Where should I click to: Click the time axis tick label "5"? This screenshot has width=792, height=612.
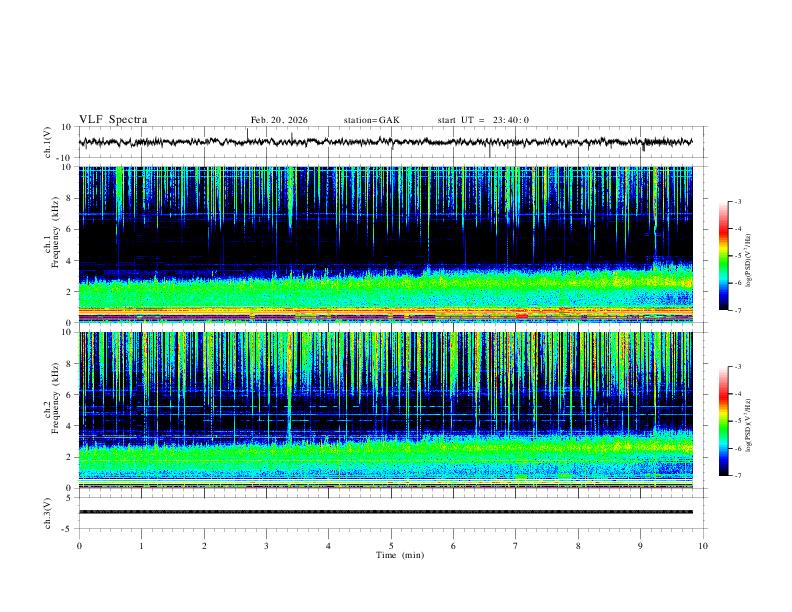(391, 546)
